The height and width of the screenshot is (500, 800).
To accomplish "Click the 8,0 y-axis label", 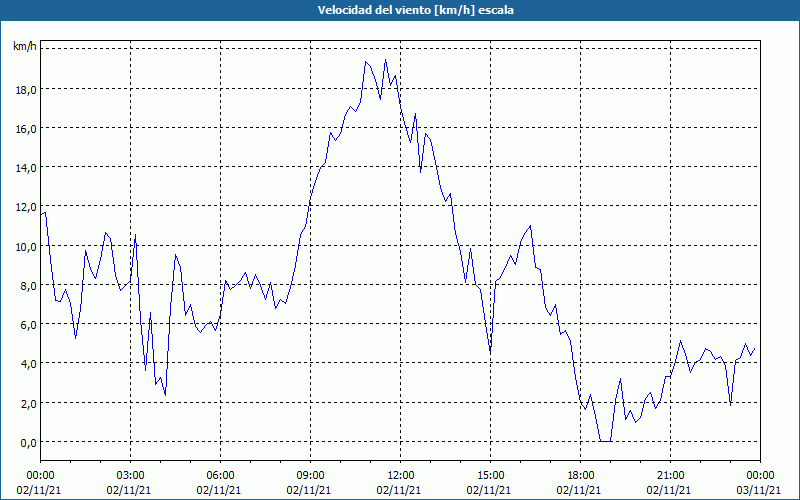I will coord(28,286).
